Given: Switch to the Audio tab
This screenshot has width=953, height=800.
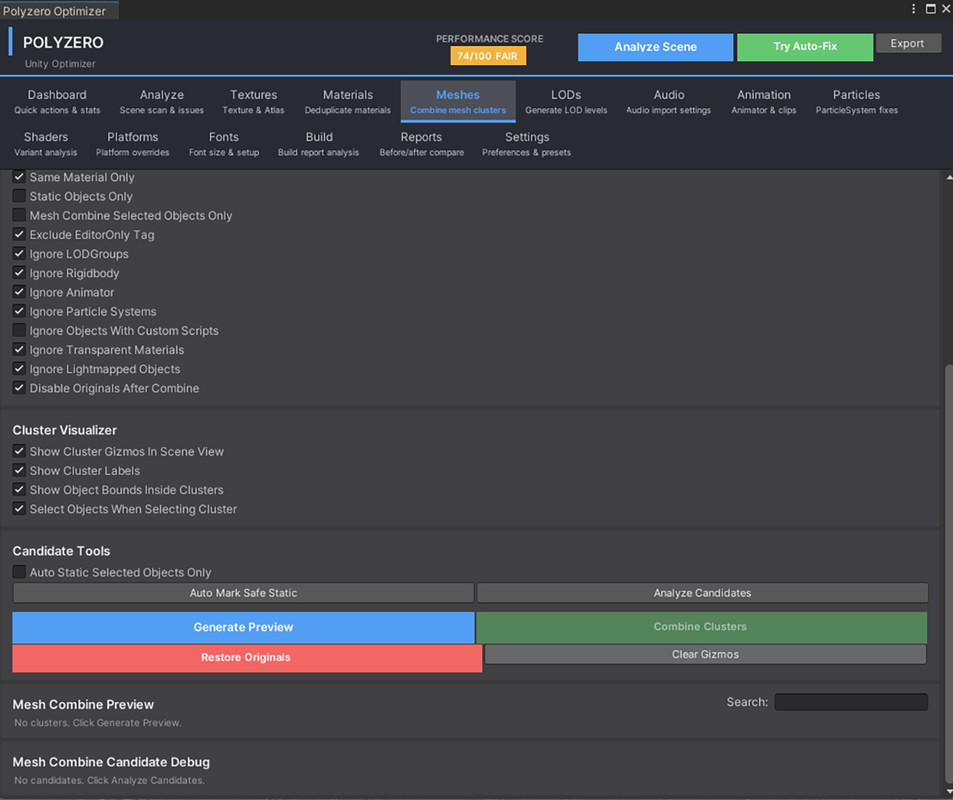Looking at the screenshot, I should pos(669,102).
